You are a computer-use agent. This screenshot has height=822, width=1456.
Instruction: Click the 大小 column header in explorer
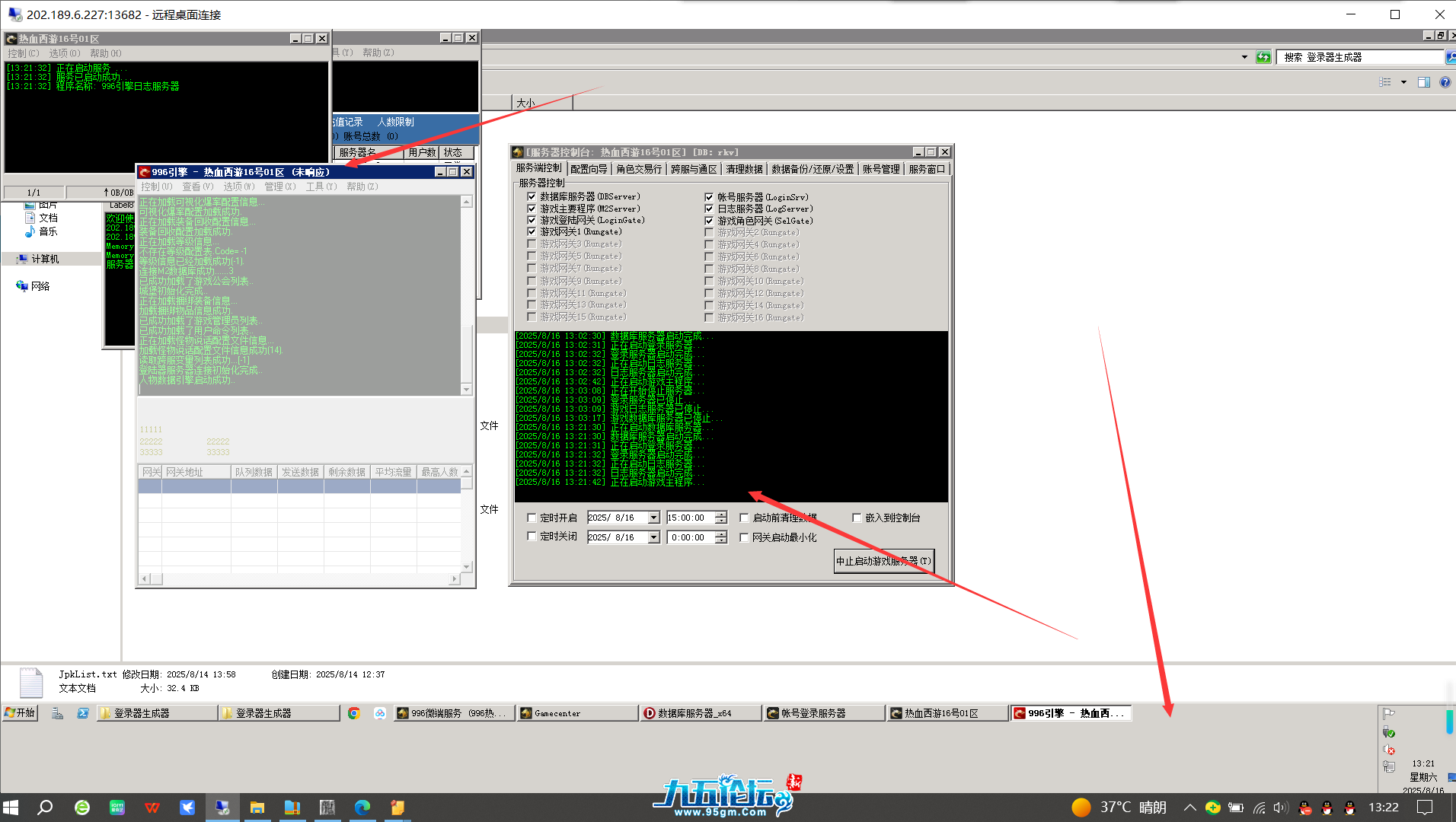(x=542, y=103)
